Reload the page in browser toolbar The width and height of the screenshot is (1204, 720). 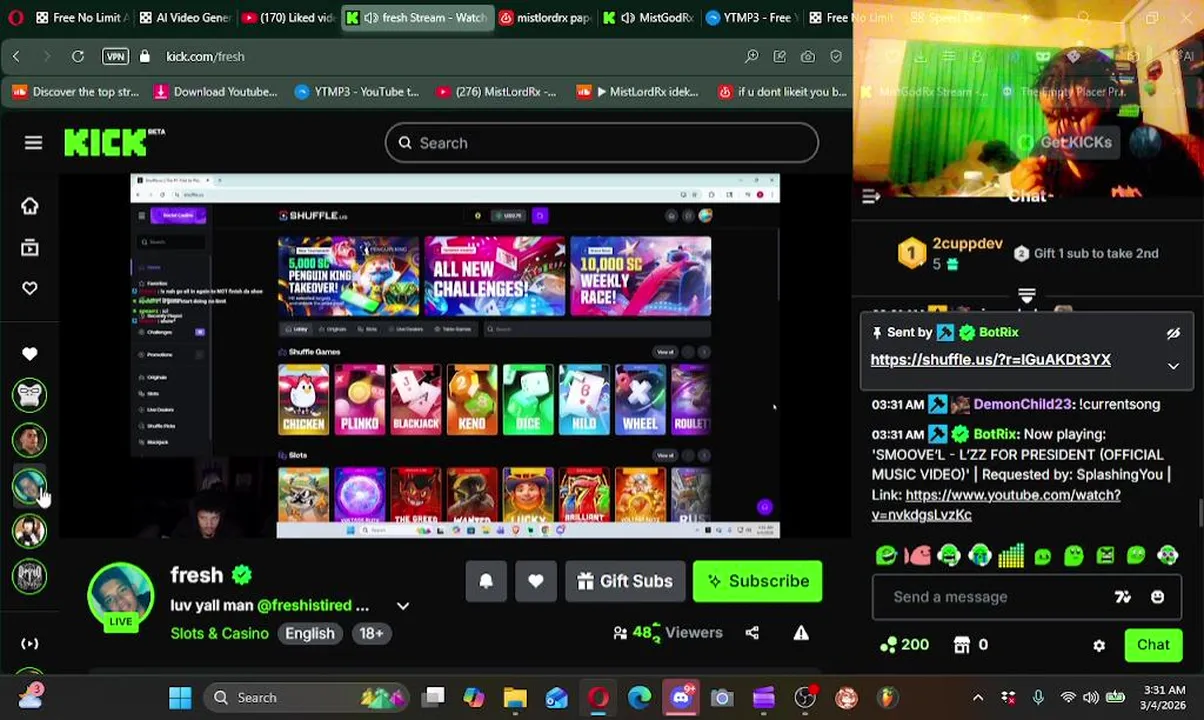click(77, 56)
